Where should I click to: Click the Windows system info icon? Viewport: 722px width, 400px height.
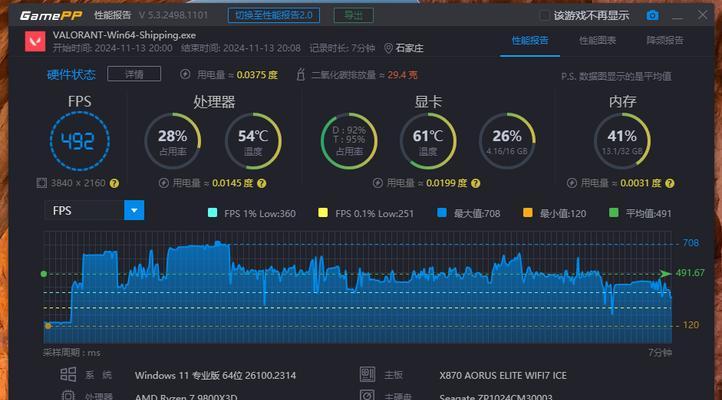point(68,374)
